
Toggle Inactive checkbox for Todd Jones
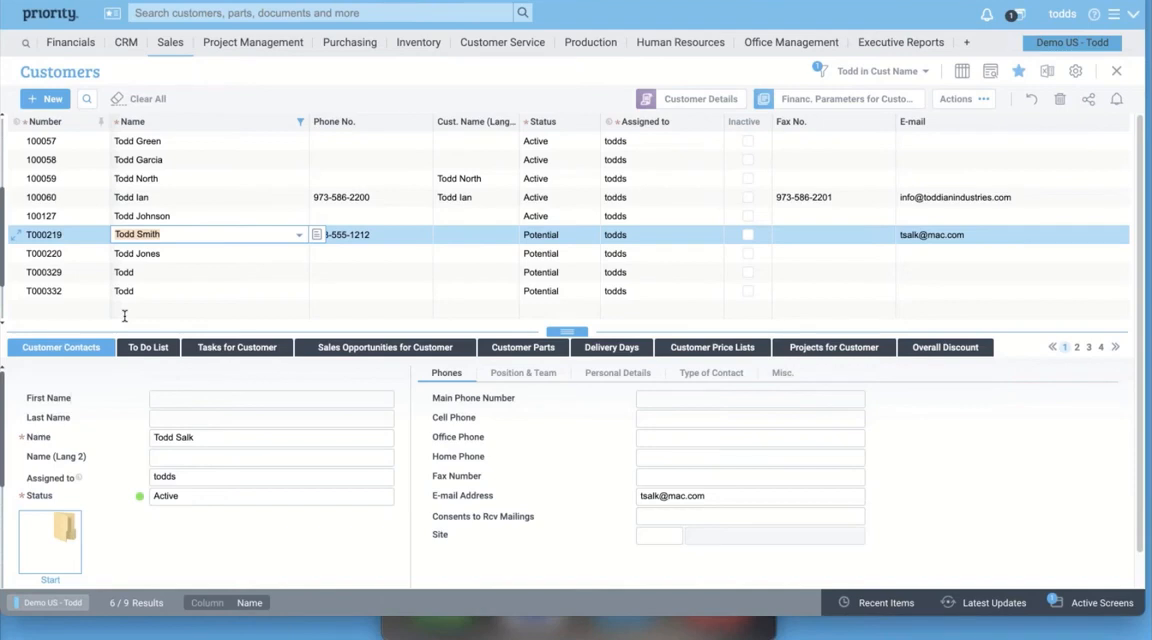[747, 254]
